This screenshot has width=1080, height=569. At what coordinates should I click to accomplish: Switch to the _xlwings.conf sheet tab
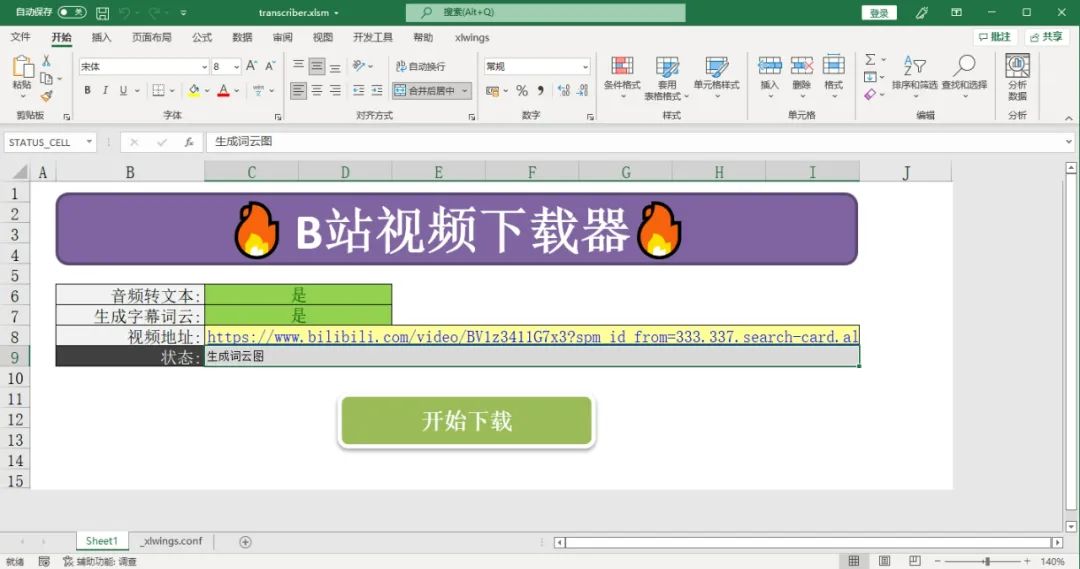click(172, 541)
